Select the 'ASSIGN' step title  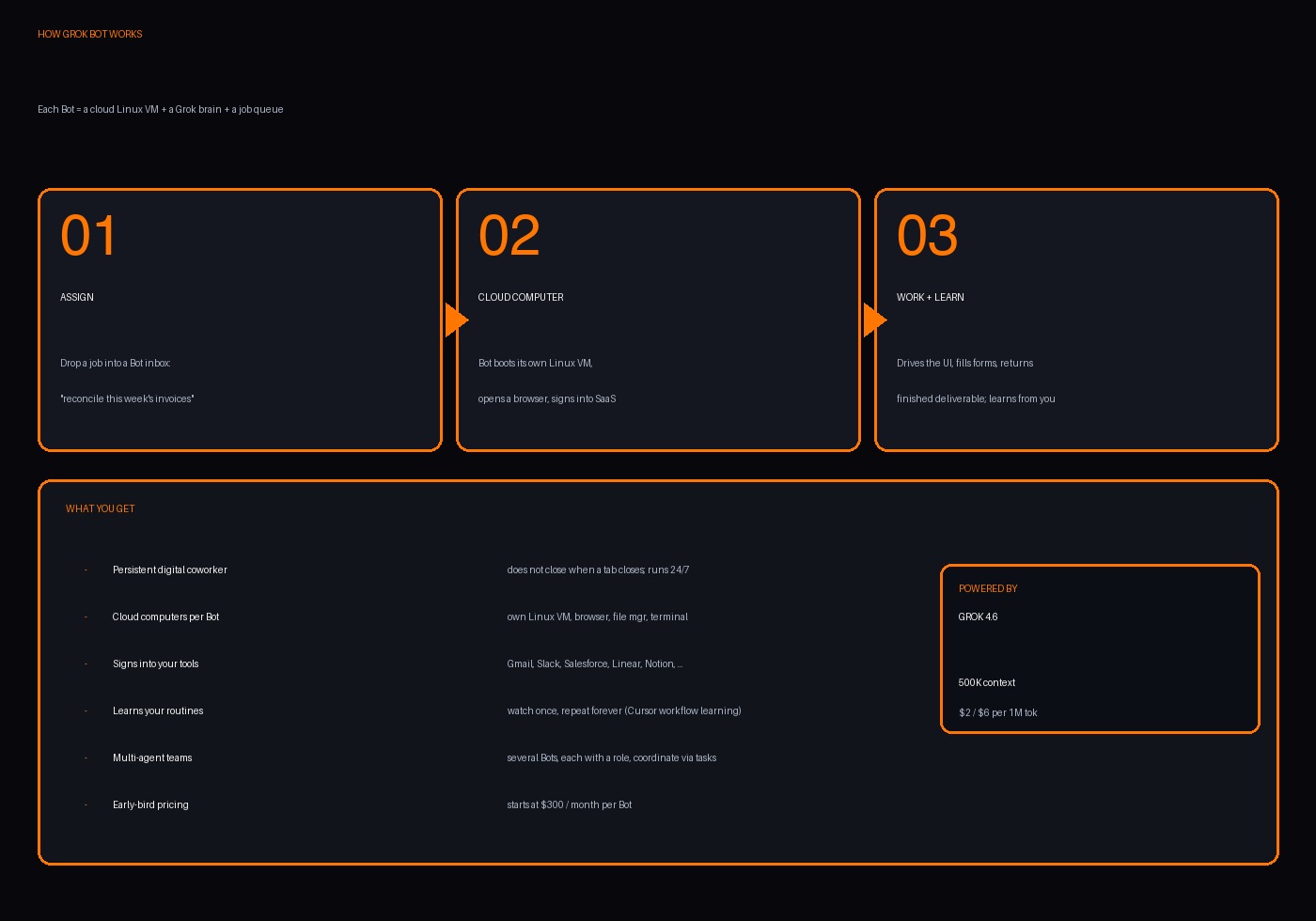pos(77,297)
